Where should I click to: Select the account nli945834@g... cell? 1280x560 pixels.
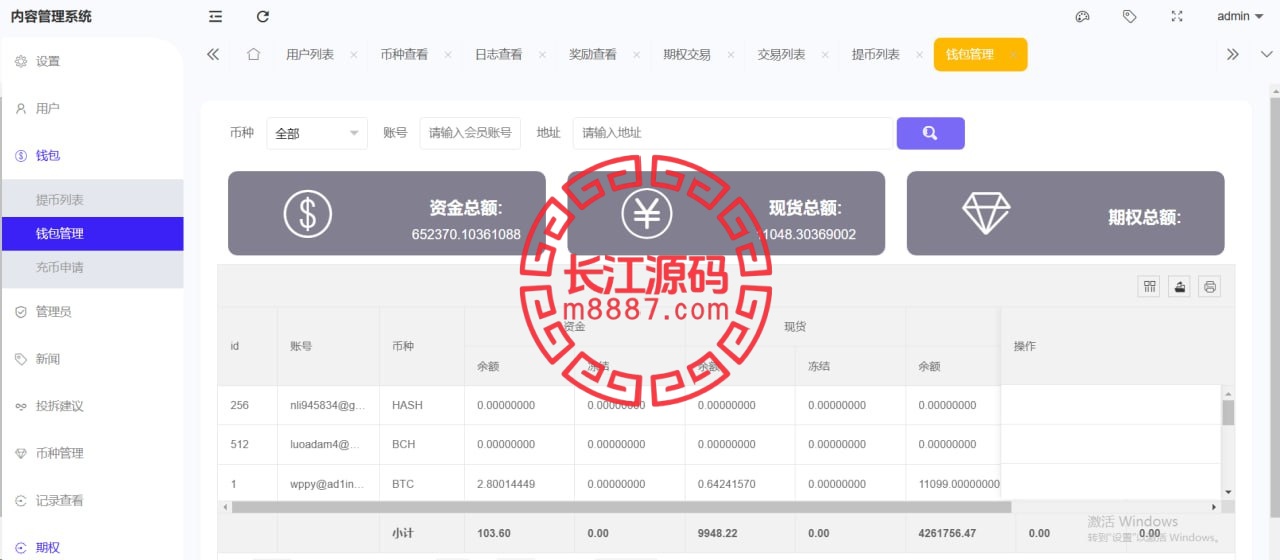(x=328, y=405)
